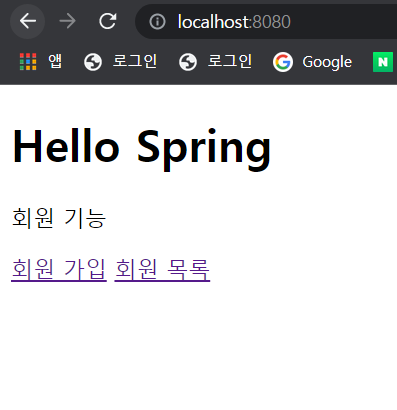Click the browser forward arrow
This screenshot has width=397, height=410.
68,21
